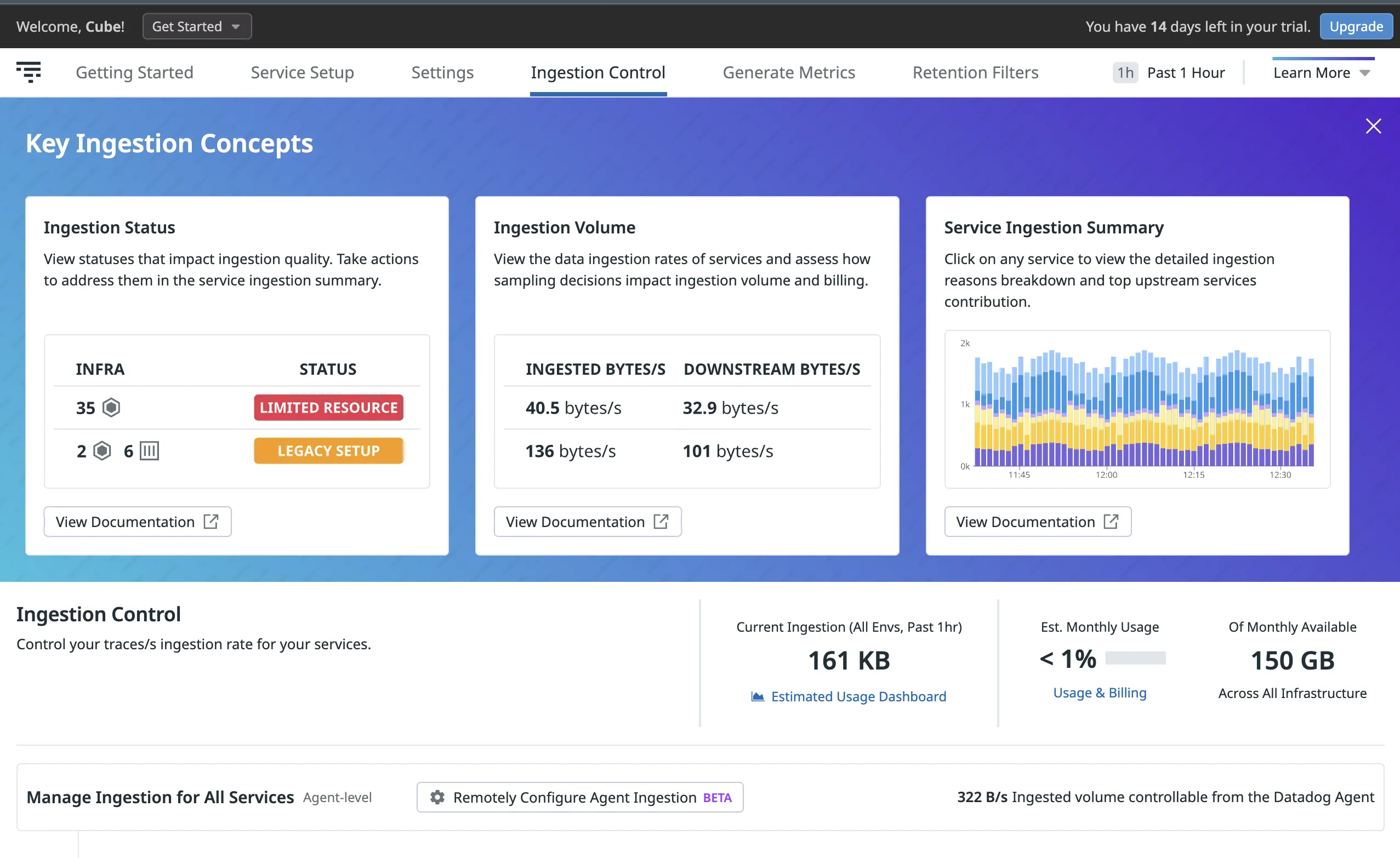
Task: Click the LEGACY SETUP status badge
Action: [328, 451]
